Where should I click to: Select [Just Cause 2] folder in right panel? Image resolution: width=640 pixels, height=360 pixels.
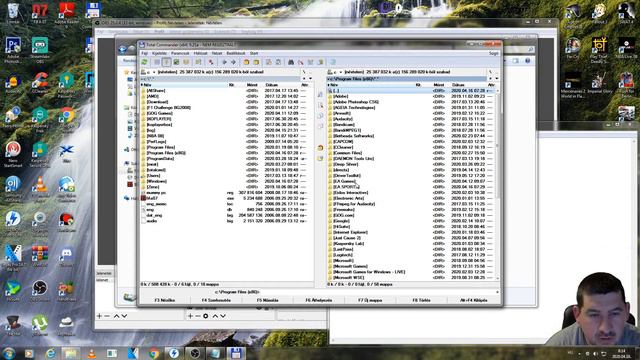(347, 238)
